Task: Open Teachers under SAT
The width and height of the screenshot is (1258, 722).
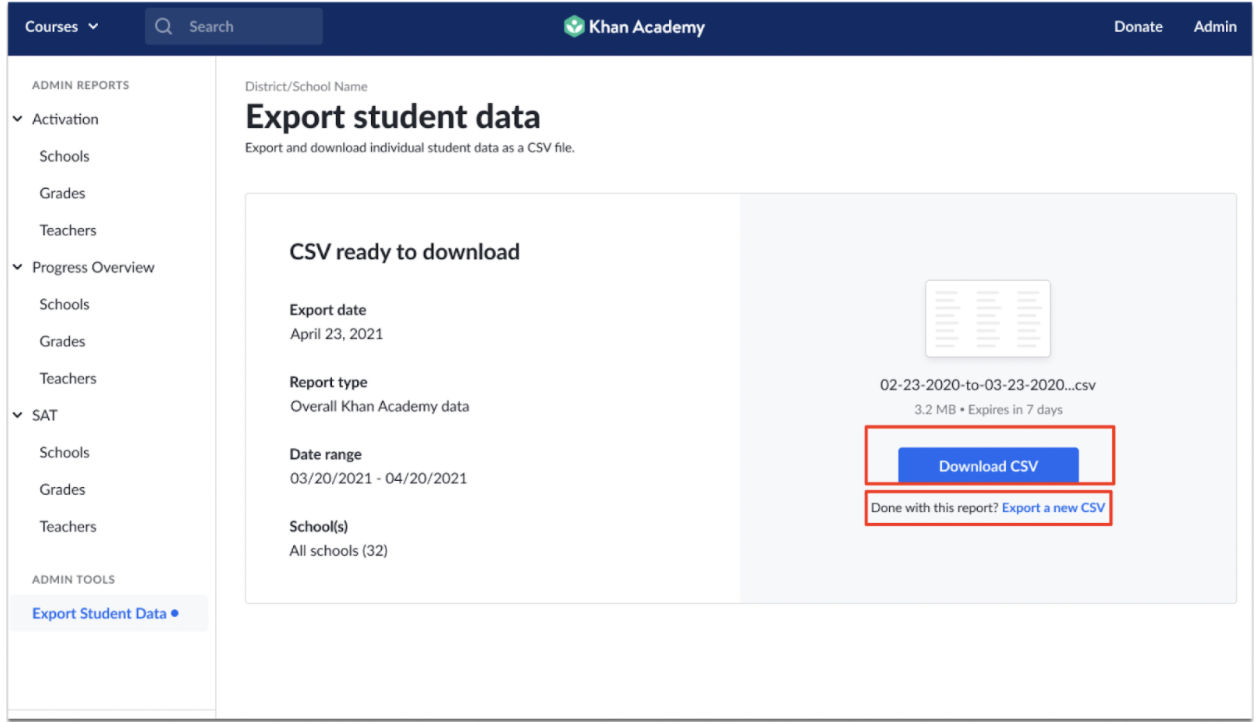Action: point(68,526)
